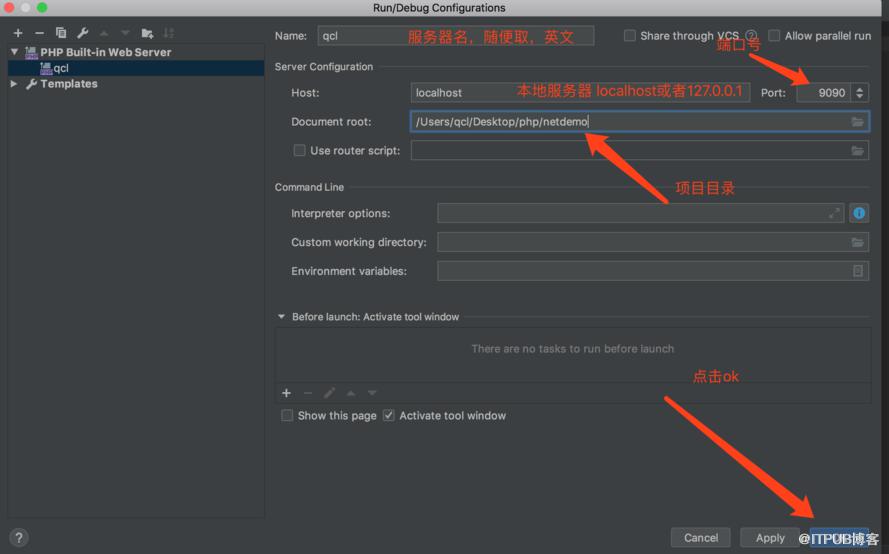
Task: Add a before launch task plus
Action: pos(286,393)
